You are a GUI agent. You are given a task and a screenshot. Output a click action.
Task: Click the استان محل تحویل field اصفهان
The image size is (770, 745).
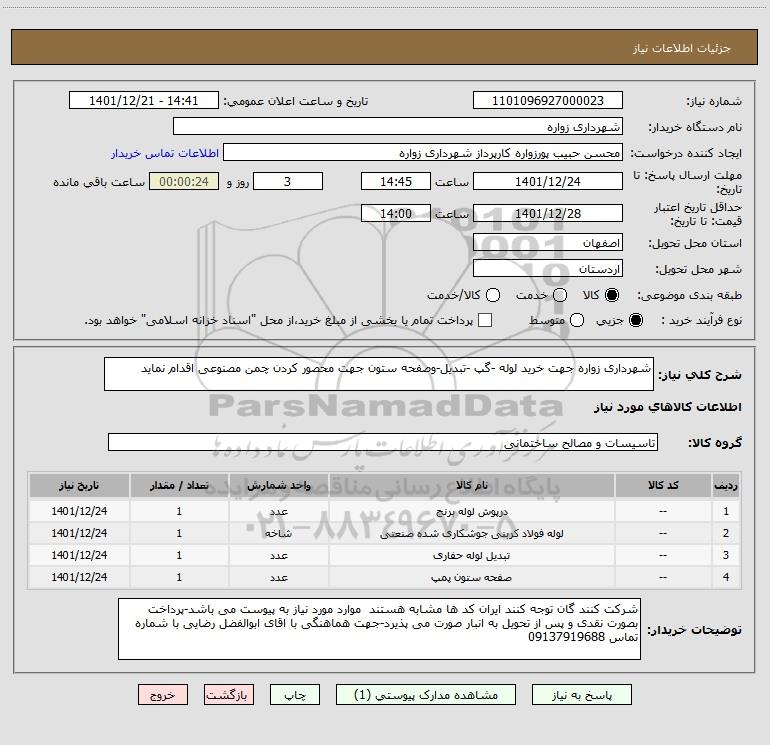548,243
